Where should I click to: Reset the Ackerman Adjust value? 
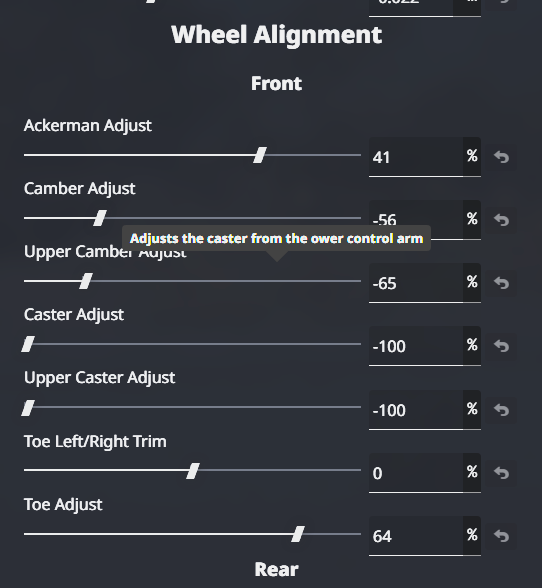coord(501,157)
